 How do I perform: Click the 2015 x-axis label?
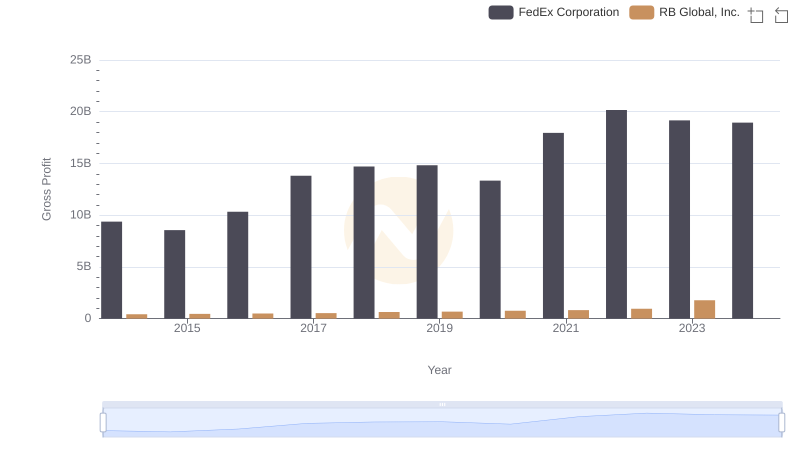(x=187, y=328)
